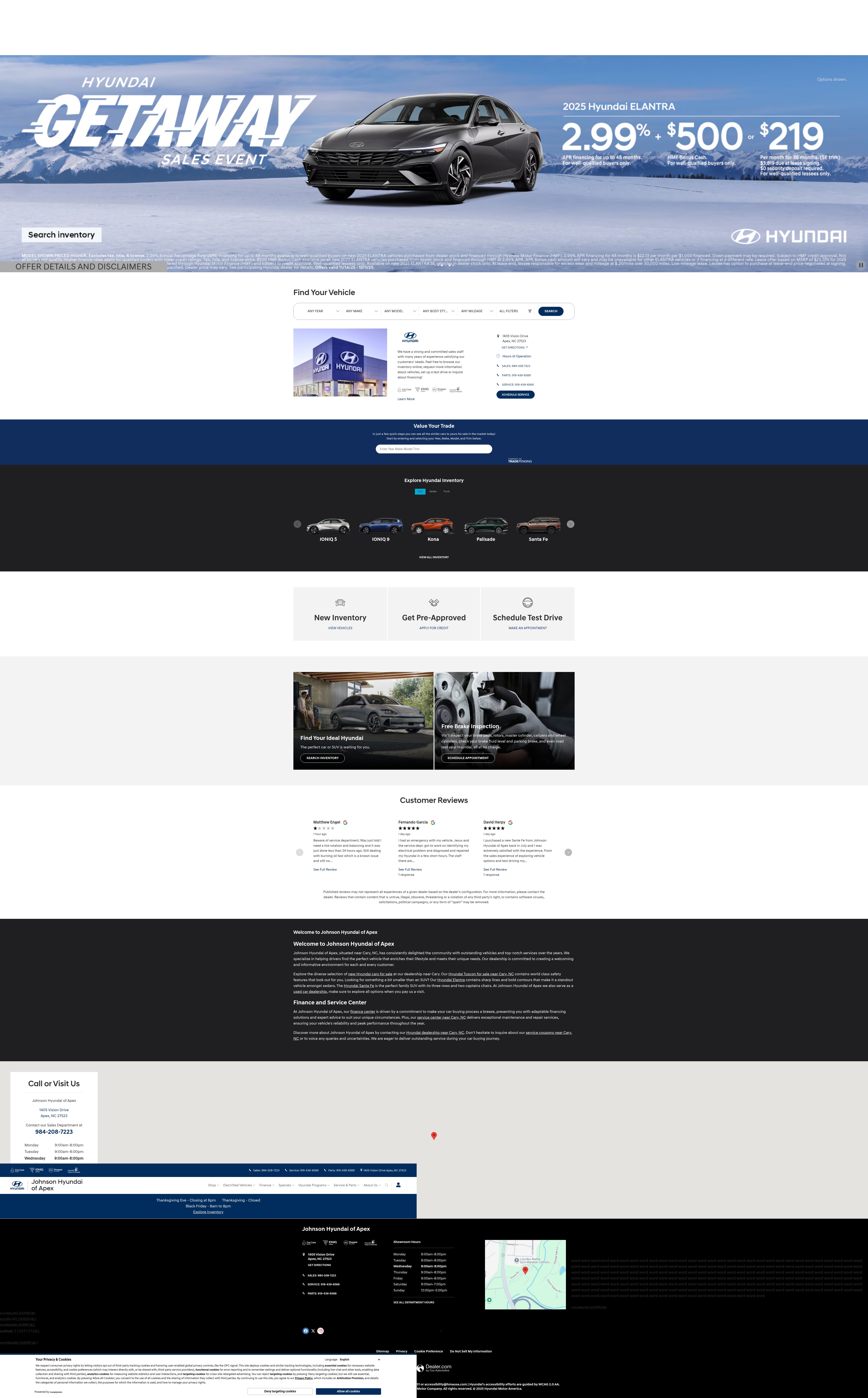
Task: Click the Schedule Test Drive steering wheel icon
Action: pos(528,602)
